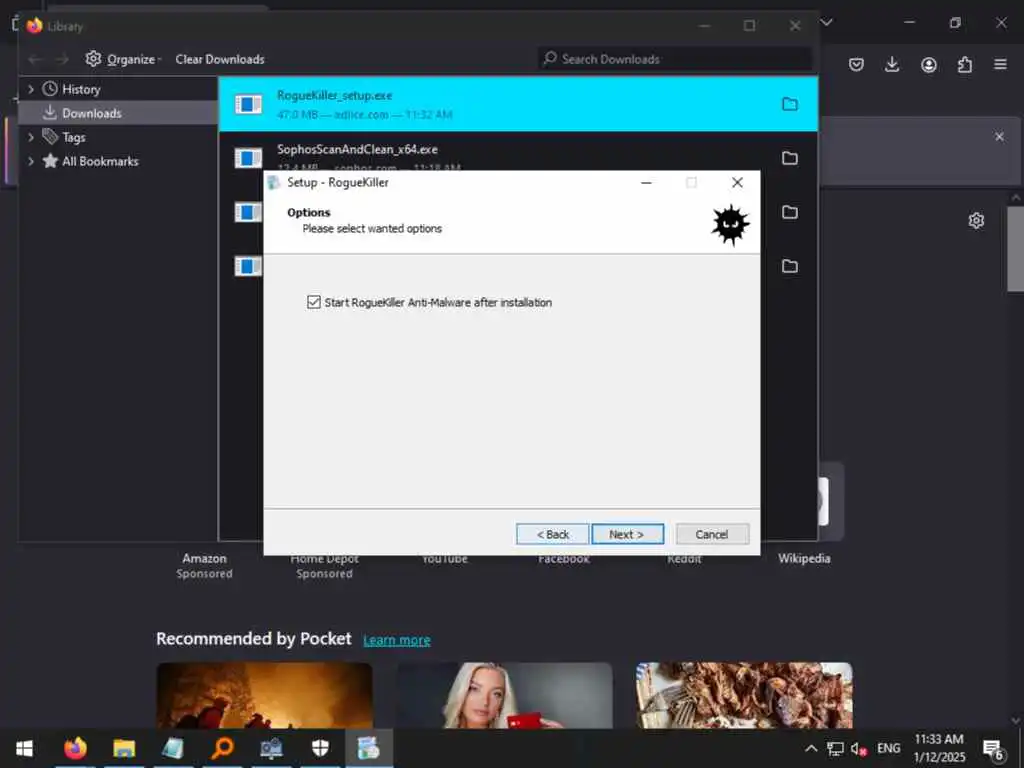The image size is (1024, 768).
Task: Select All Bookmarks in the Library sidebar
Action: coord(100,161)
